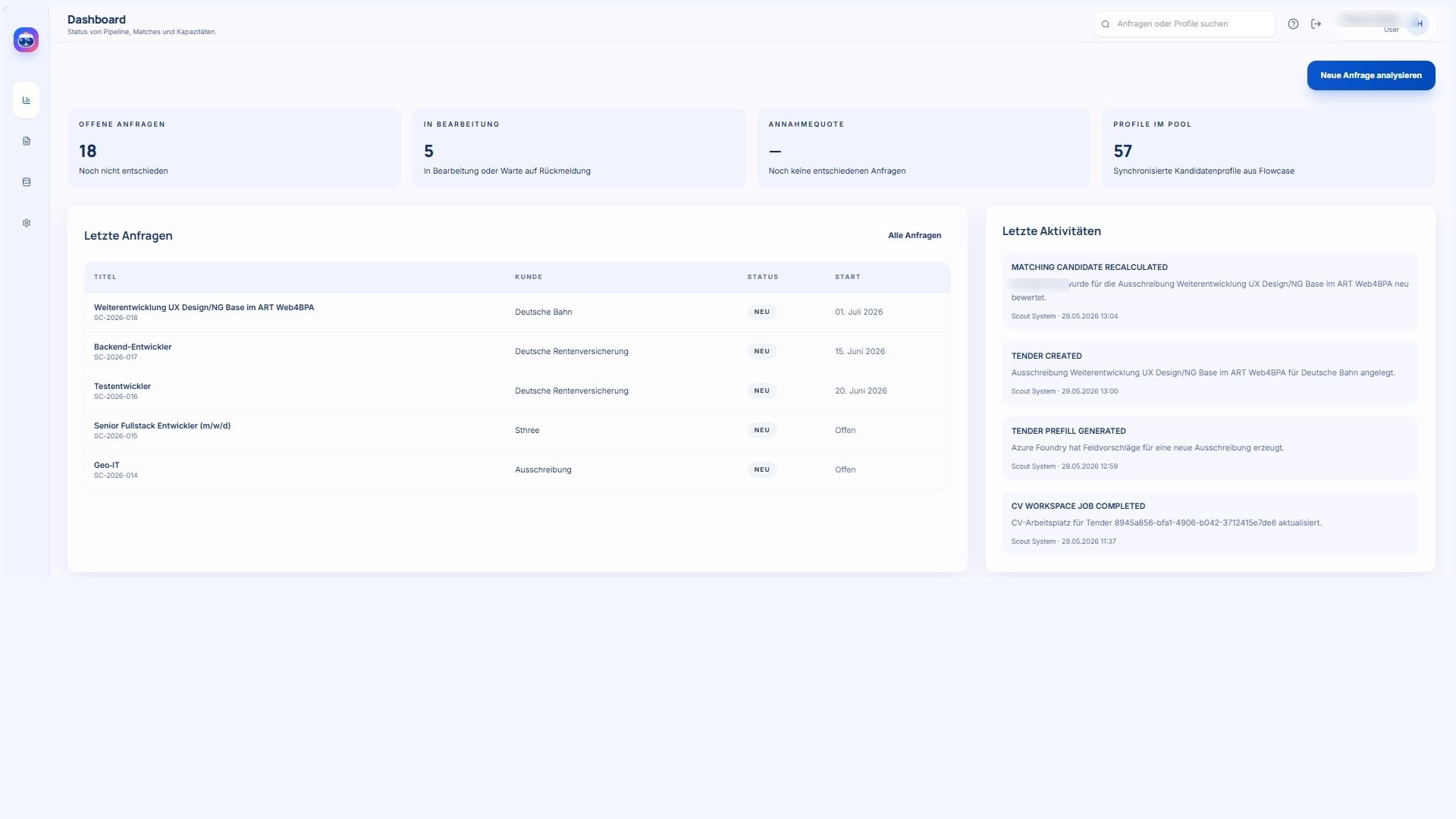Open Weiterentwicklung UX Design/NG Base request row

point(517,312)
